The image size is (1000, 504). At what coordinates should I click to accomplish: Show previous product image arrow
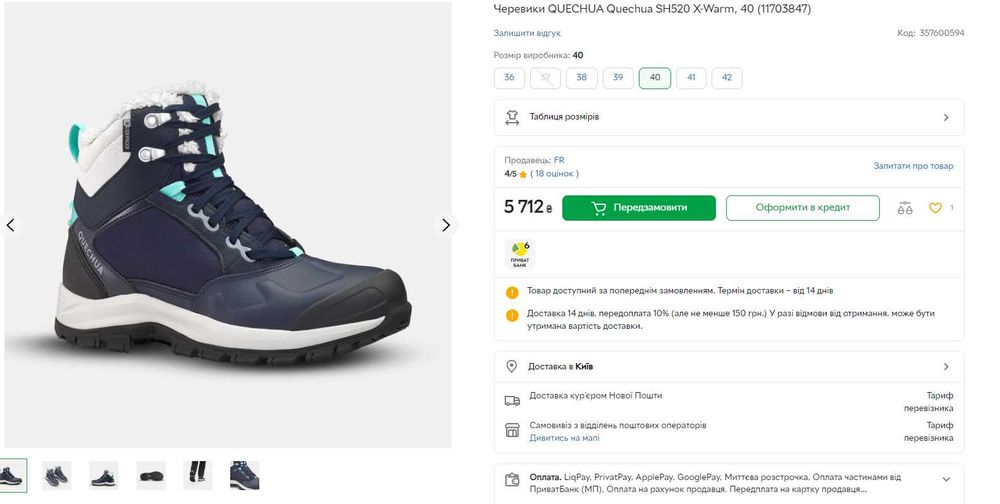click(x=11, y=225)
